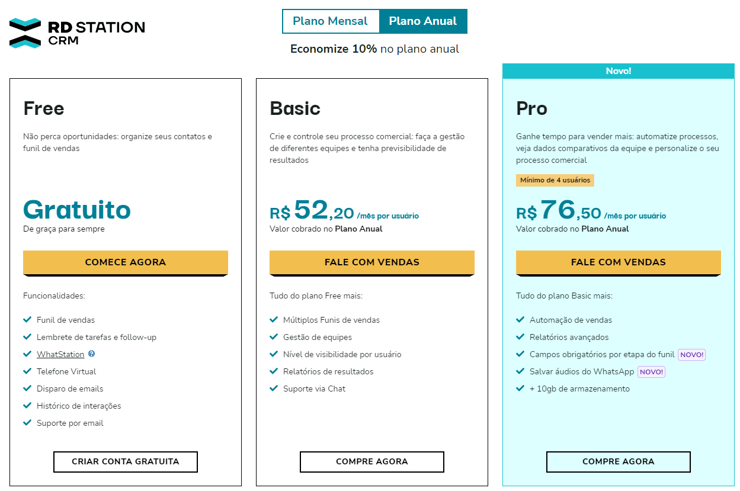
Task: Click the checkmark beside Funil de vendas
Action: (27, 320)
